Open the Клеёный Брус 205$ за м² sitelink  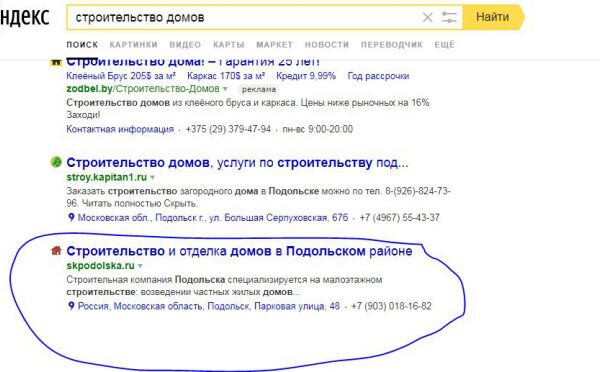coord(121,76)
